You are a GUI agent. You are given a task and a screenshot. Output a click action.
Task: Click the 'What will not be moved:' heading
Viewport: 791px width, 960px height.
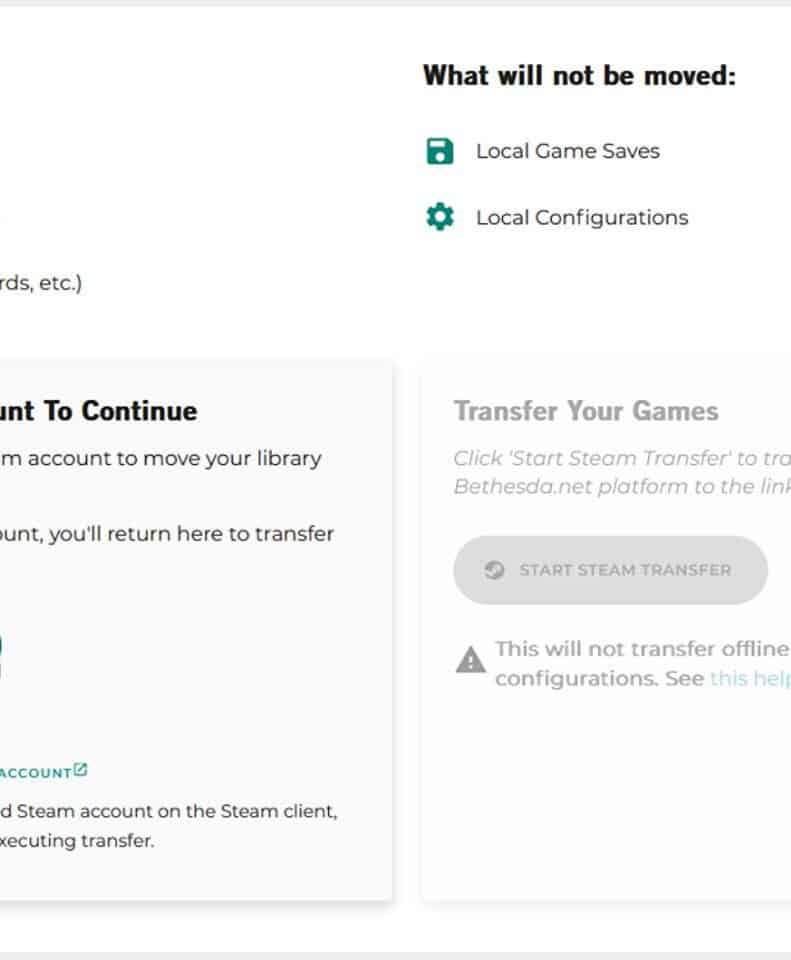coord(579,76)
